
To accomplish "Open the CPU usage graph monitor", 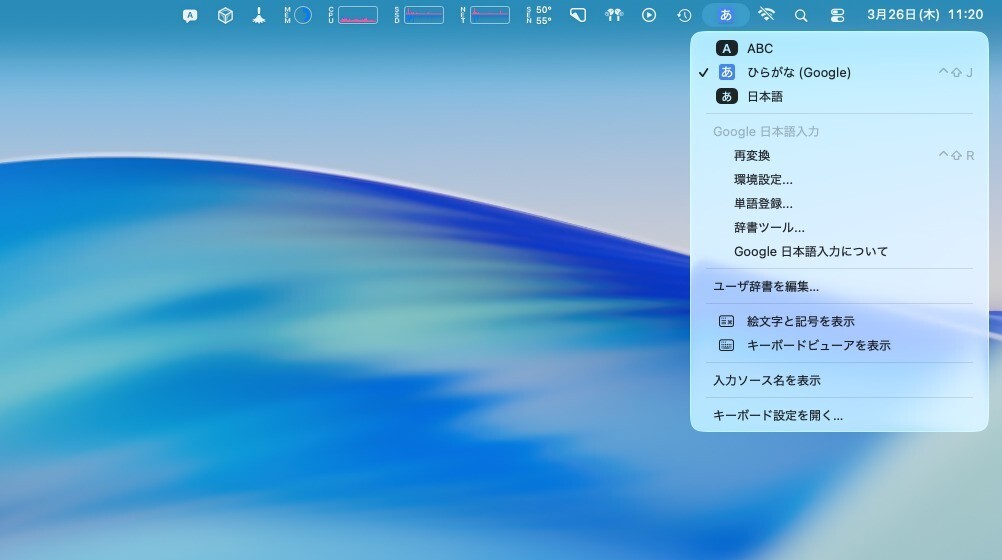I will [x=357, y=15].
